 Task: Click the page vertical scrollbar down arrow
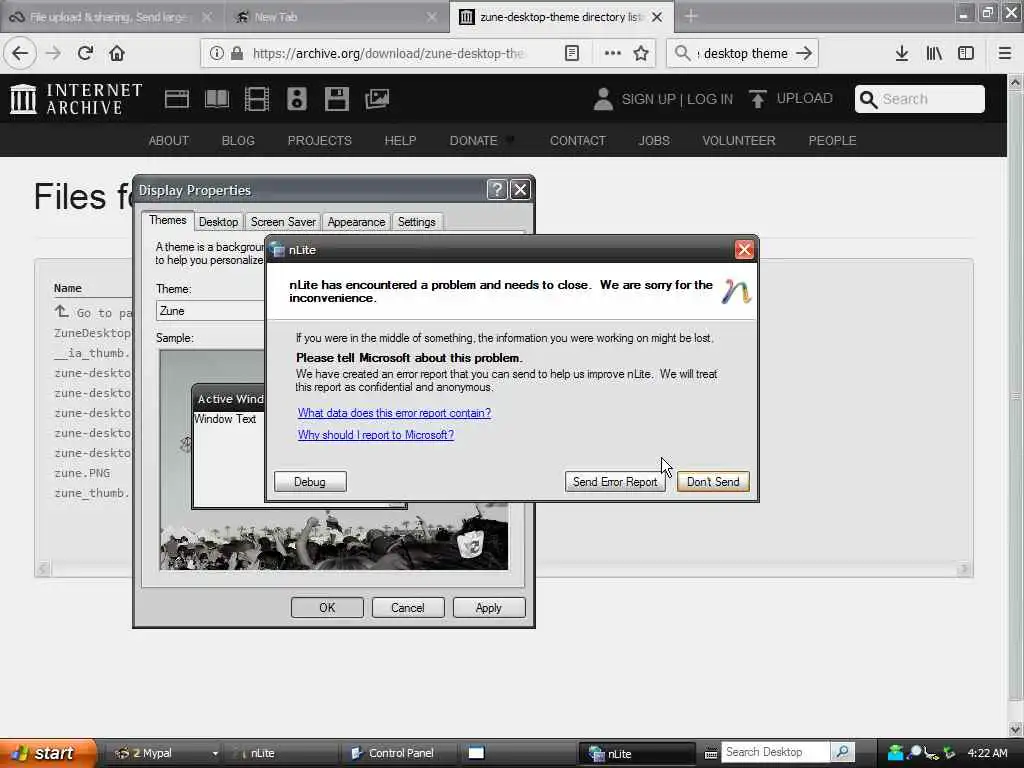coord(1015,729)
